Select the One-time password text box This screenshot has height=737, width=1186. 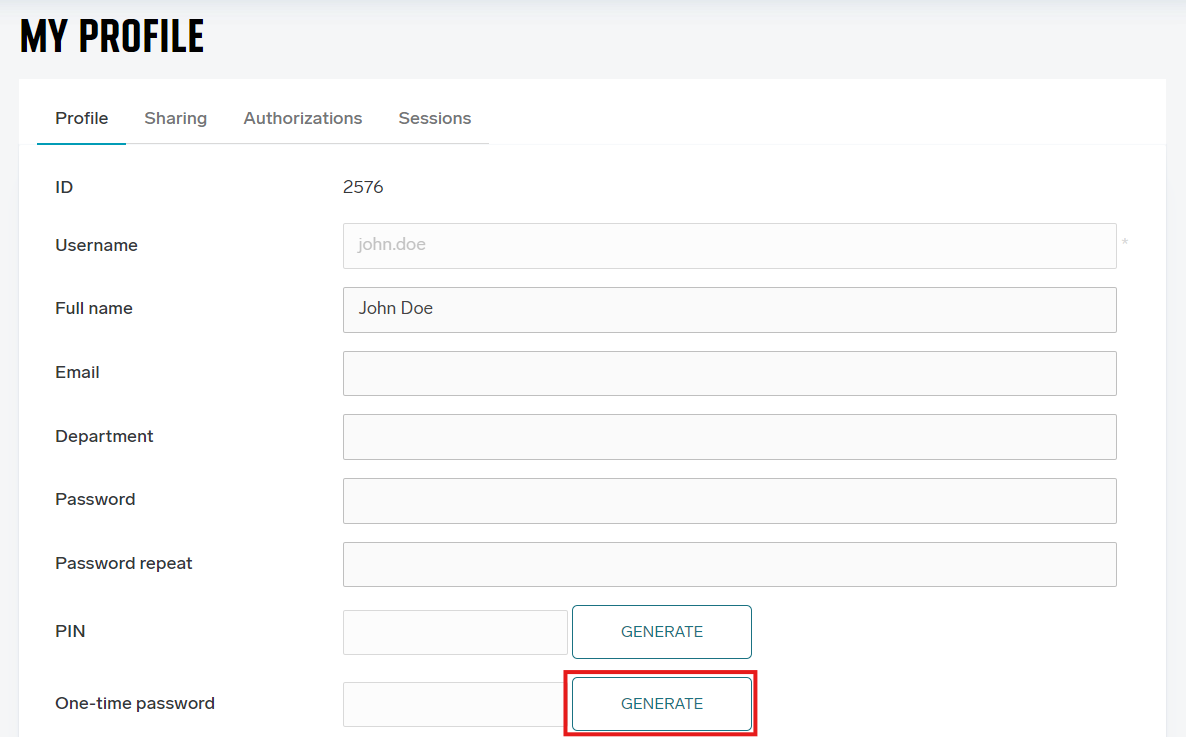455,704
